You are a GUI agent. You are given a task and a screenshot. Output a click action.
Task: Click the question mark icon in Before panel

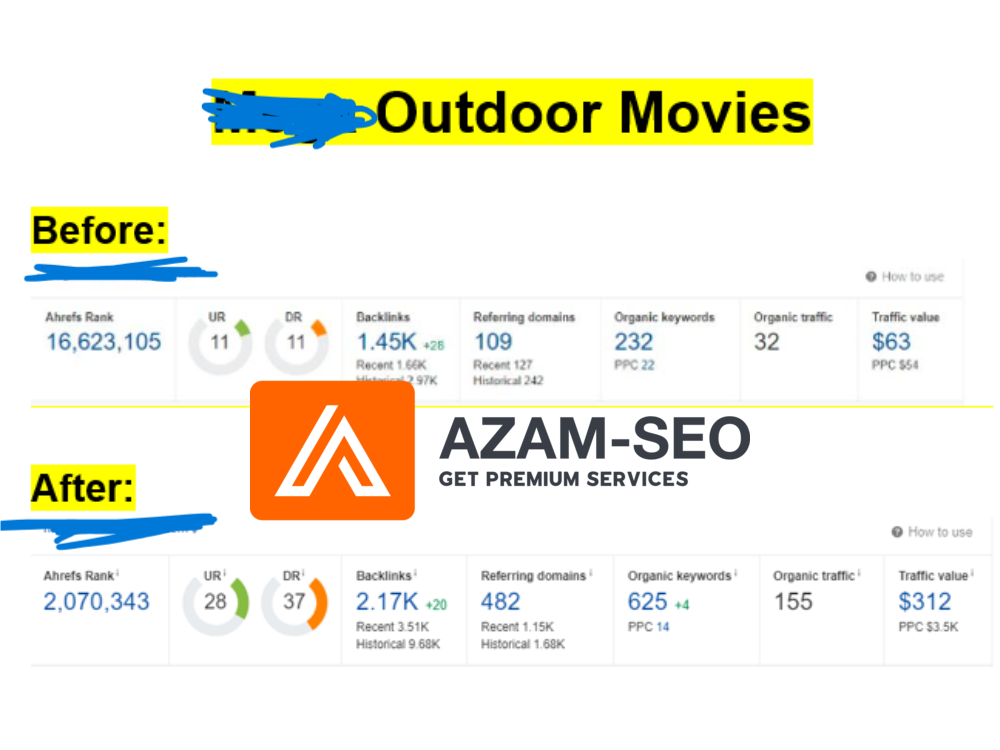coord(871,277)
